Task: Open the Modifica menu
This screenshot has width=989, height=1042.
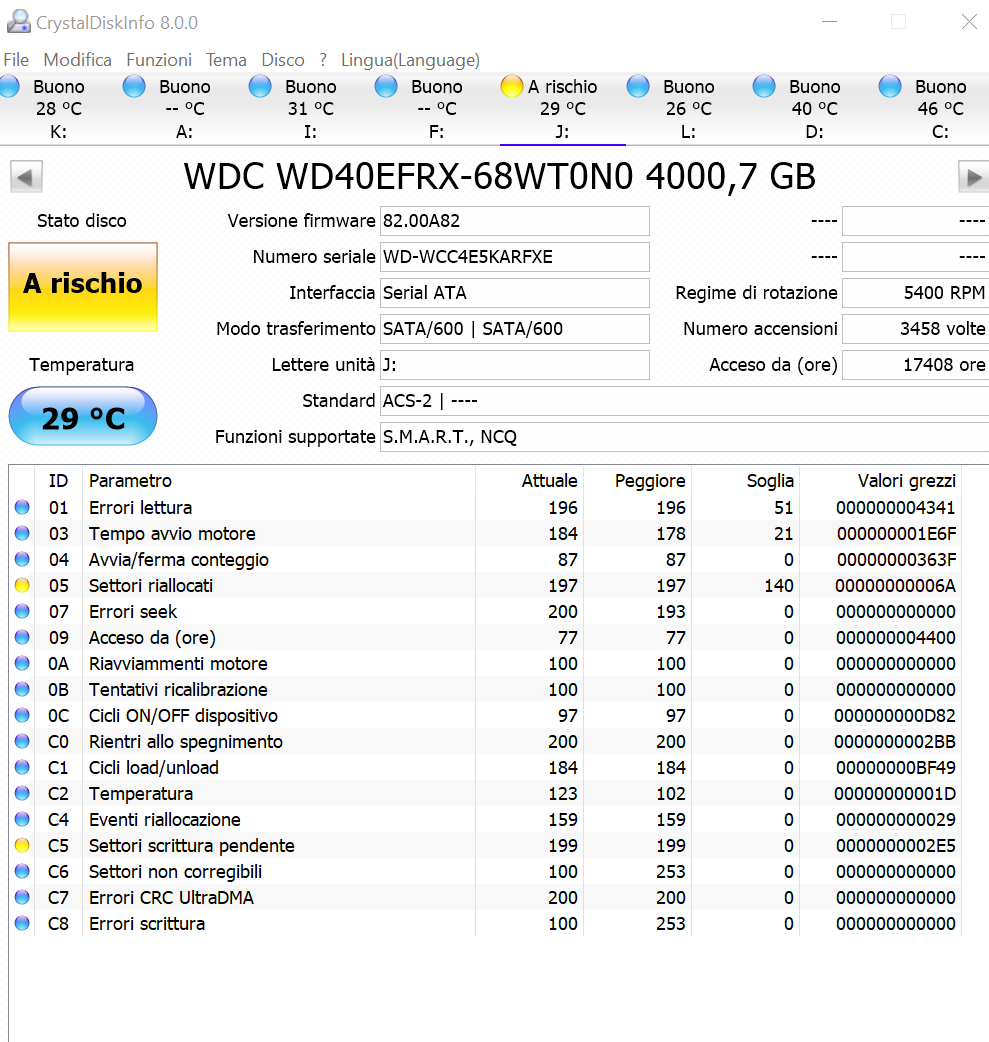Action: click(x=78, y=60)
